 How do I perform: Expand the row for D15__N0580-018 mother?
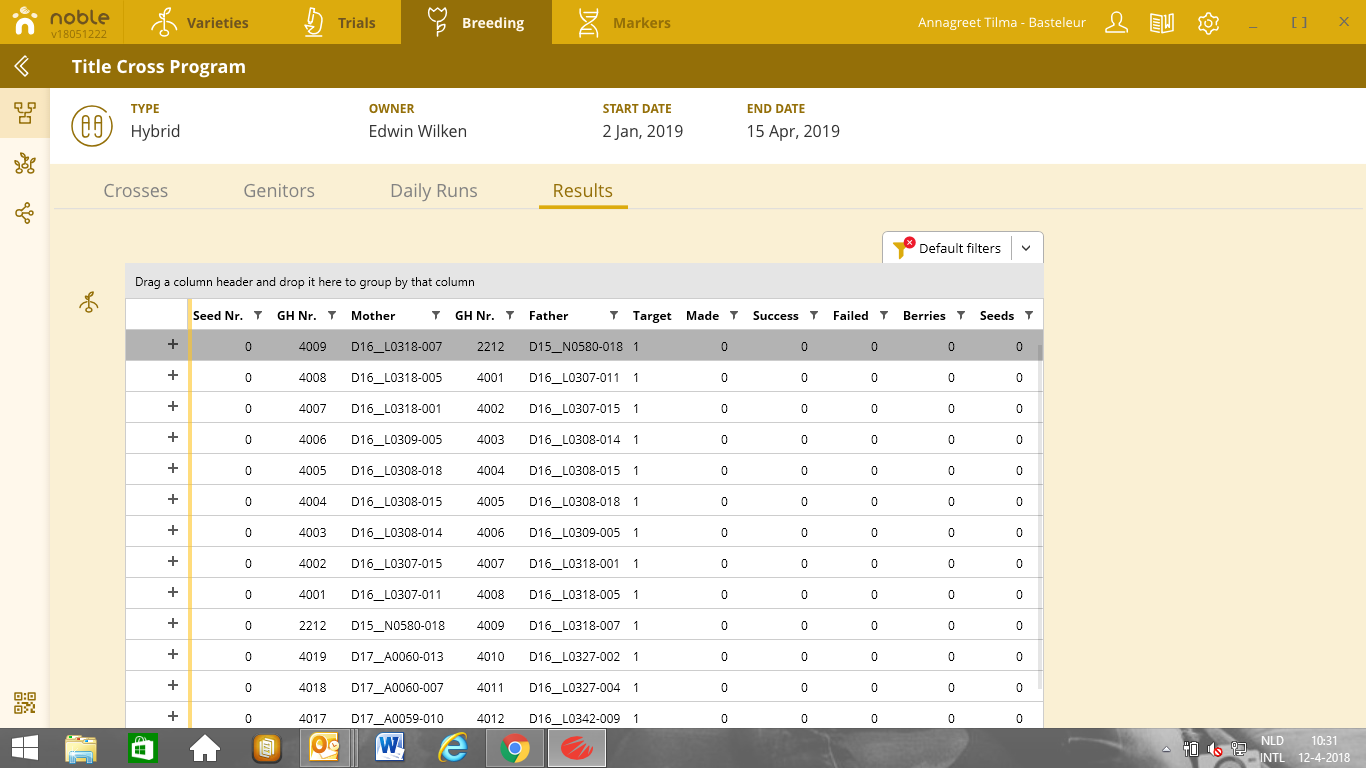172,624
